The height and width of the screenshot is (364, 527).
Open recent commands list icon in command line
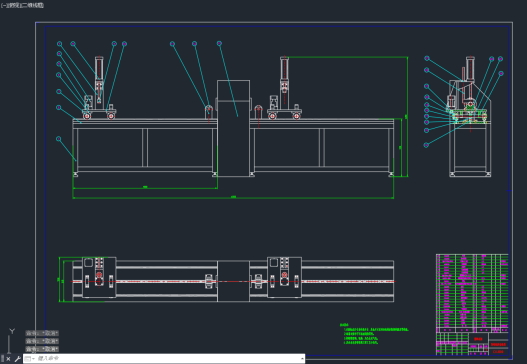click(29, 359)
